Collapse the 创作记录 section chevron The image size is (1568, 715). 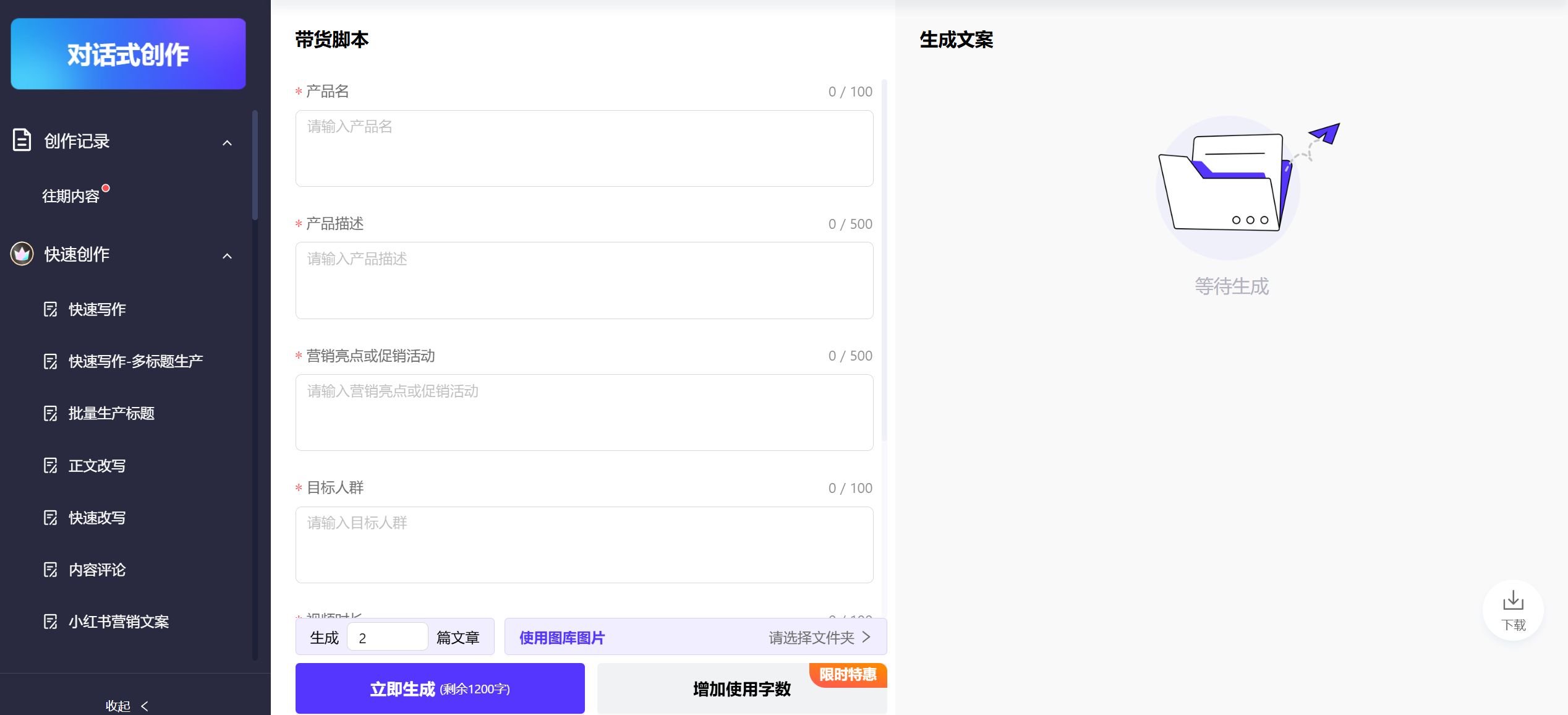pos(227,143)
